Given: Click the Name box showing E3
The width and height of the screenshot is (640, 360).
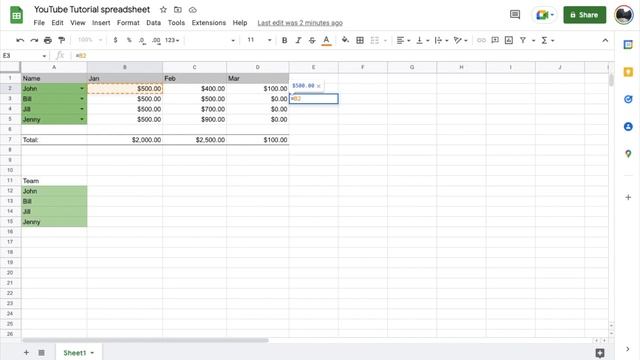Looking at the screenshot, I should pyautogui.click(x=24, y=56).
